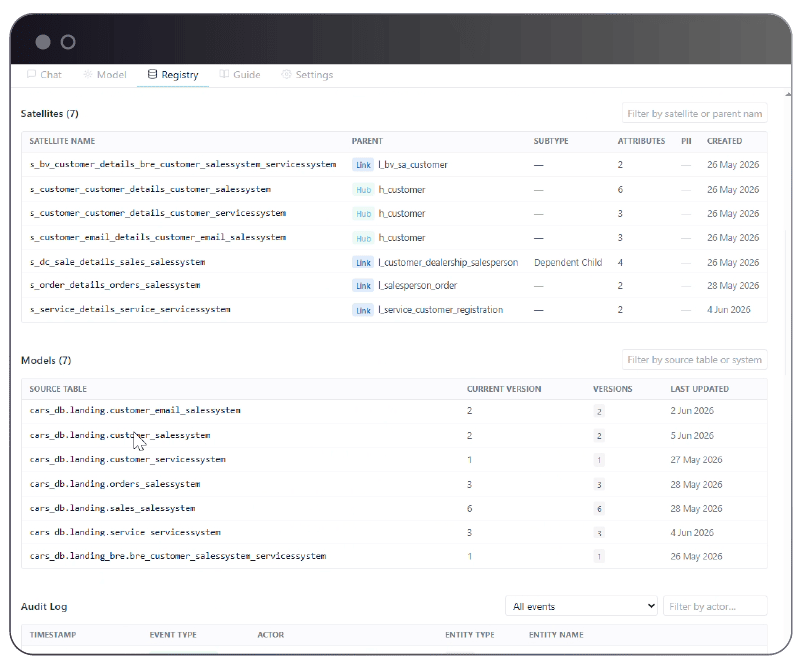This screenshot has height=669, width=801.
Task: Click the 5 Jun 2026 last updated date
Action: click(x=692, y=435)
